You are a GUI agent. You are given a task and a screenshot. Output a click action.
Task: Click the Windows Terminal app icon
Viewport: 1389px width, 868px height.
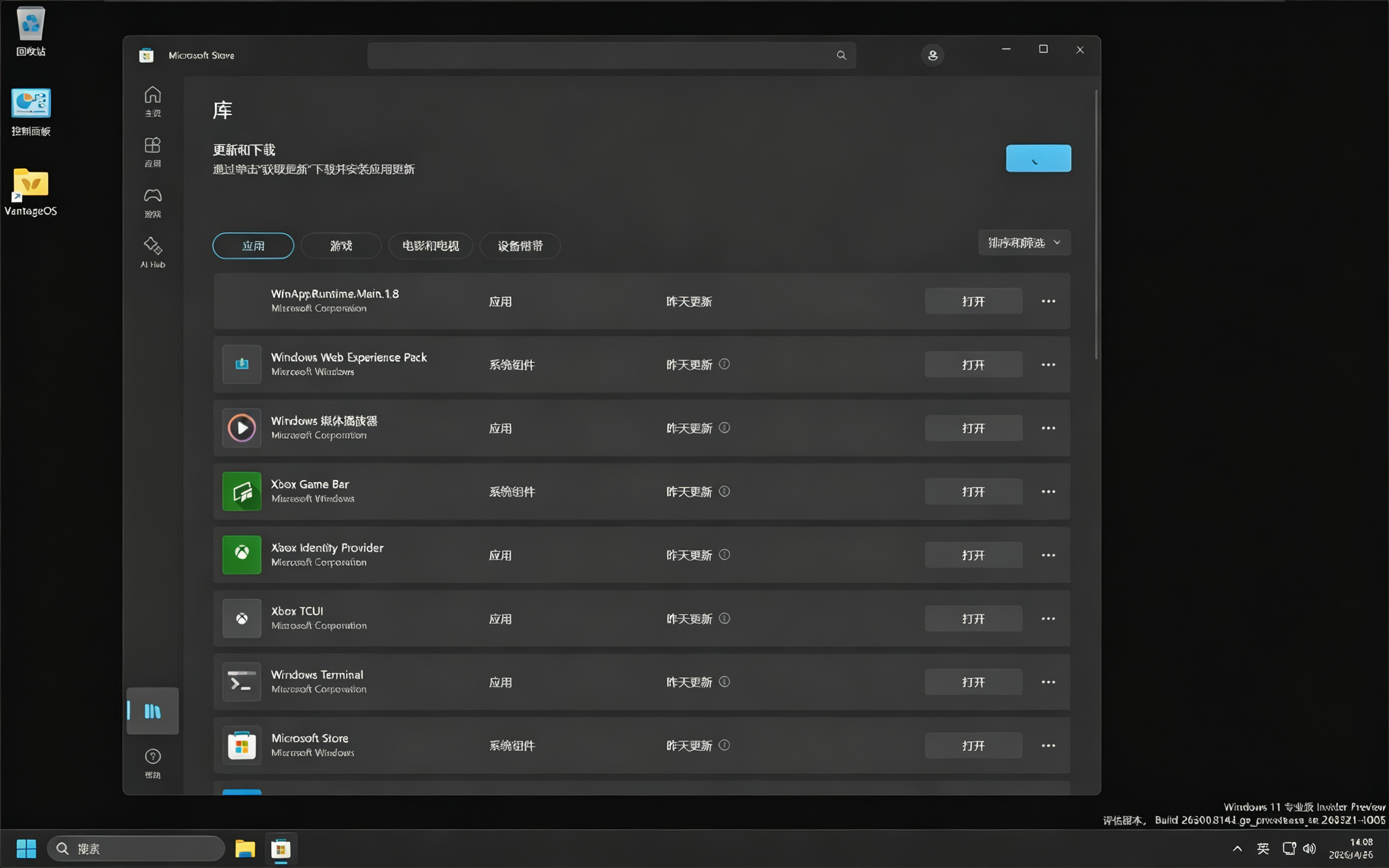click(x=241, y=682)
